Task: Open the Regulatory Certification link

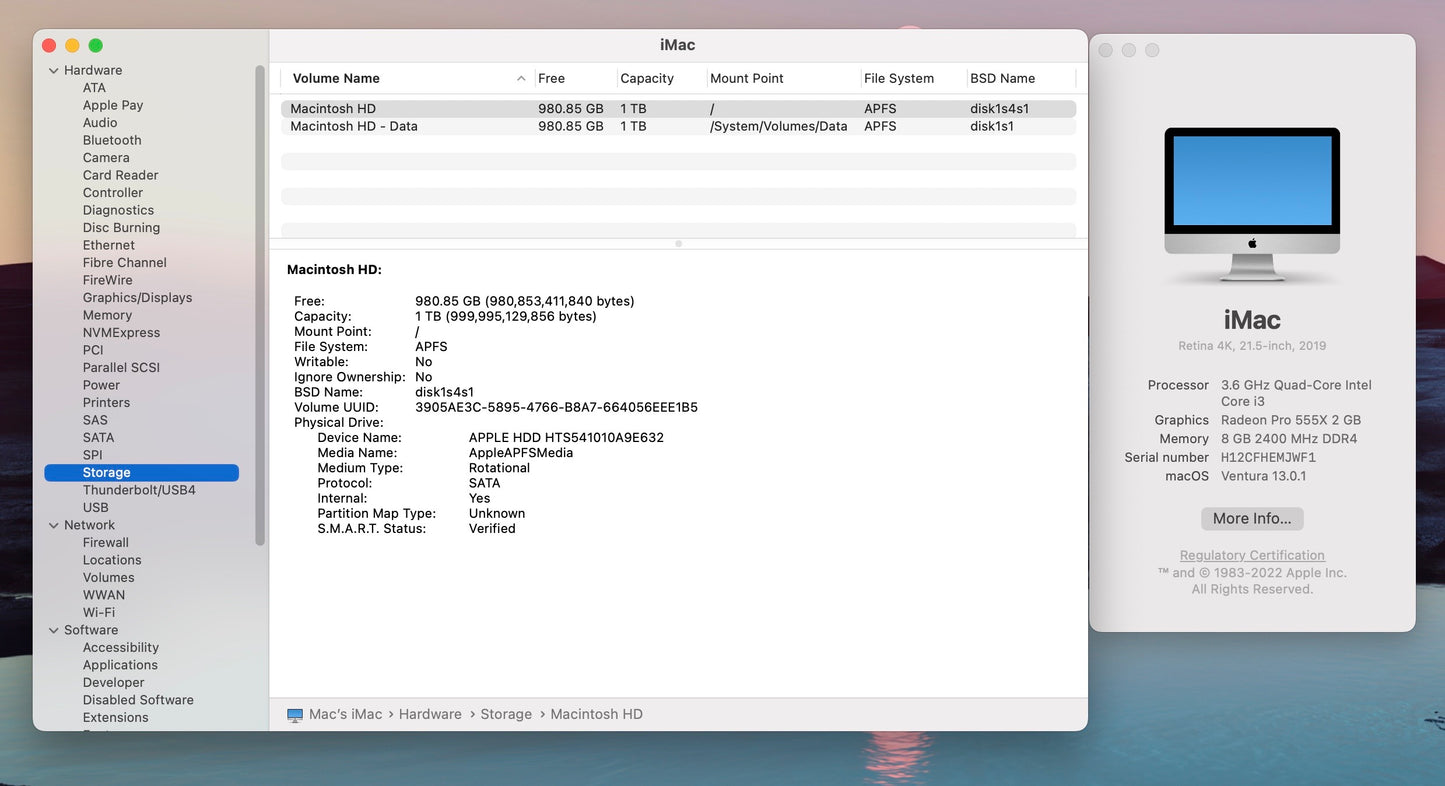Action: 1251,555
